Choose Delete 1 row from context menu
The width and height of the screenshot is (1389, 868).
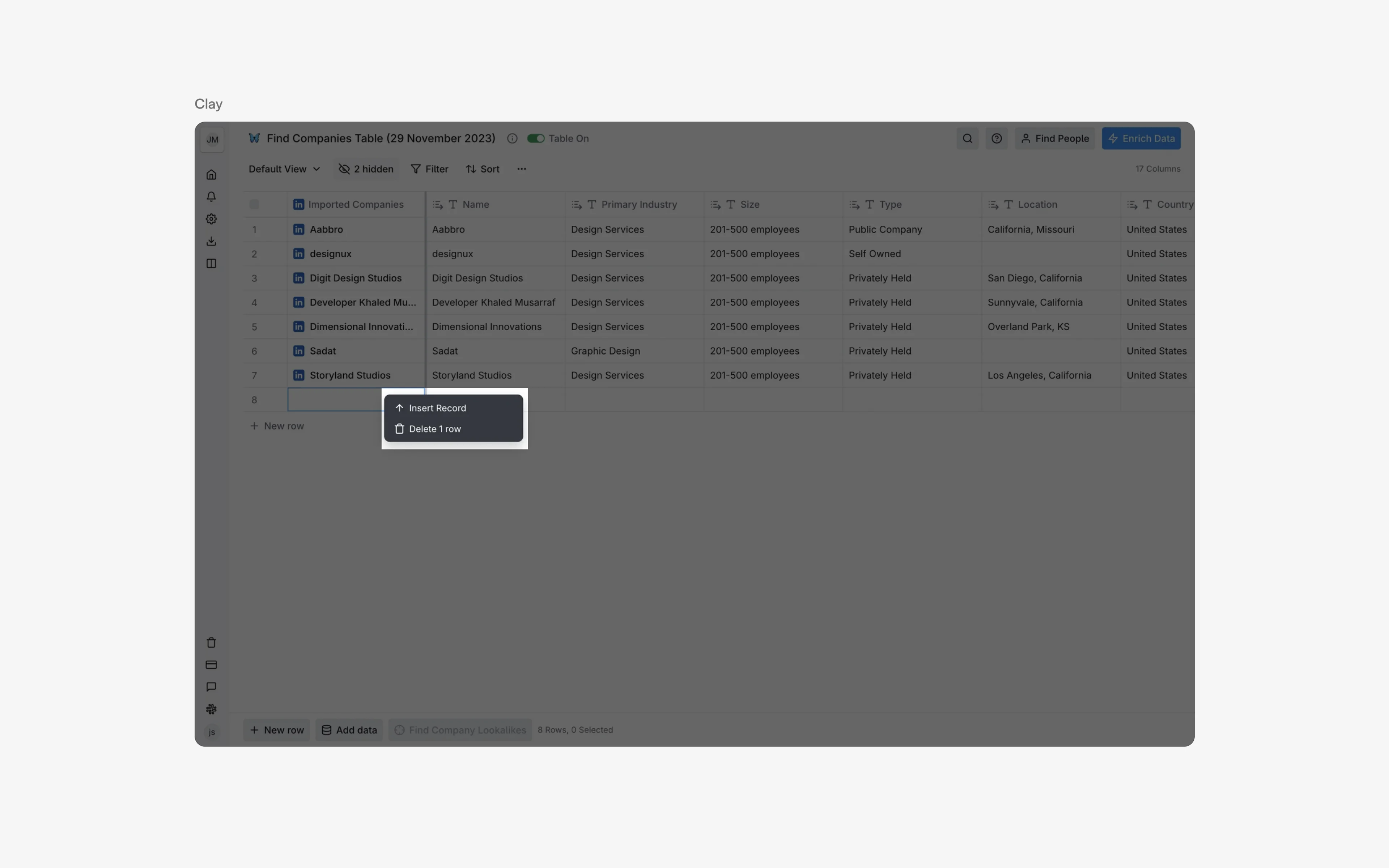click(435, 429)
